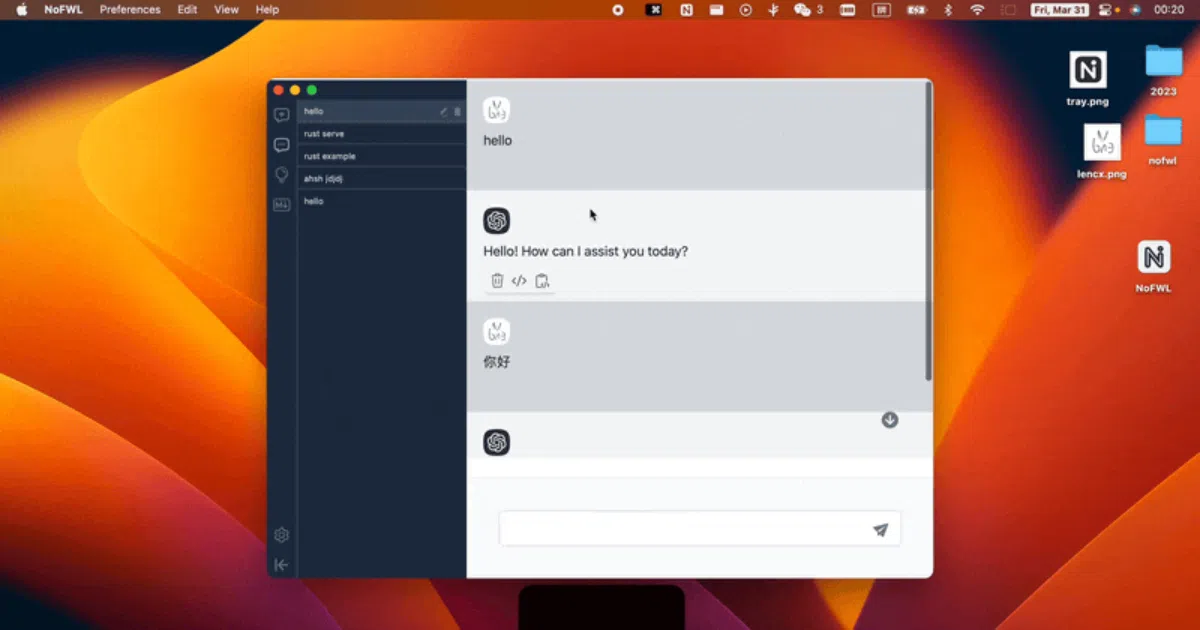Screen dimensions: 1200x630
Task: Click the chat area vertical scrollbar
Action: pyautogui.click(x=929, y=232)
